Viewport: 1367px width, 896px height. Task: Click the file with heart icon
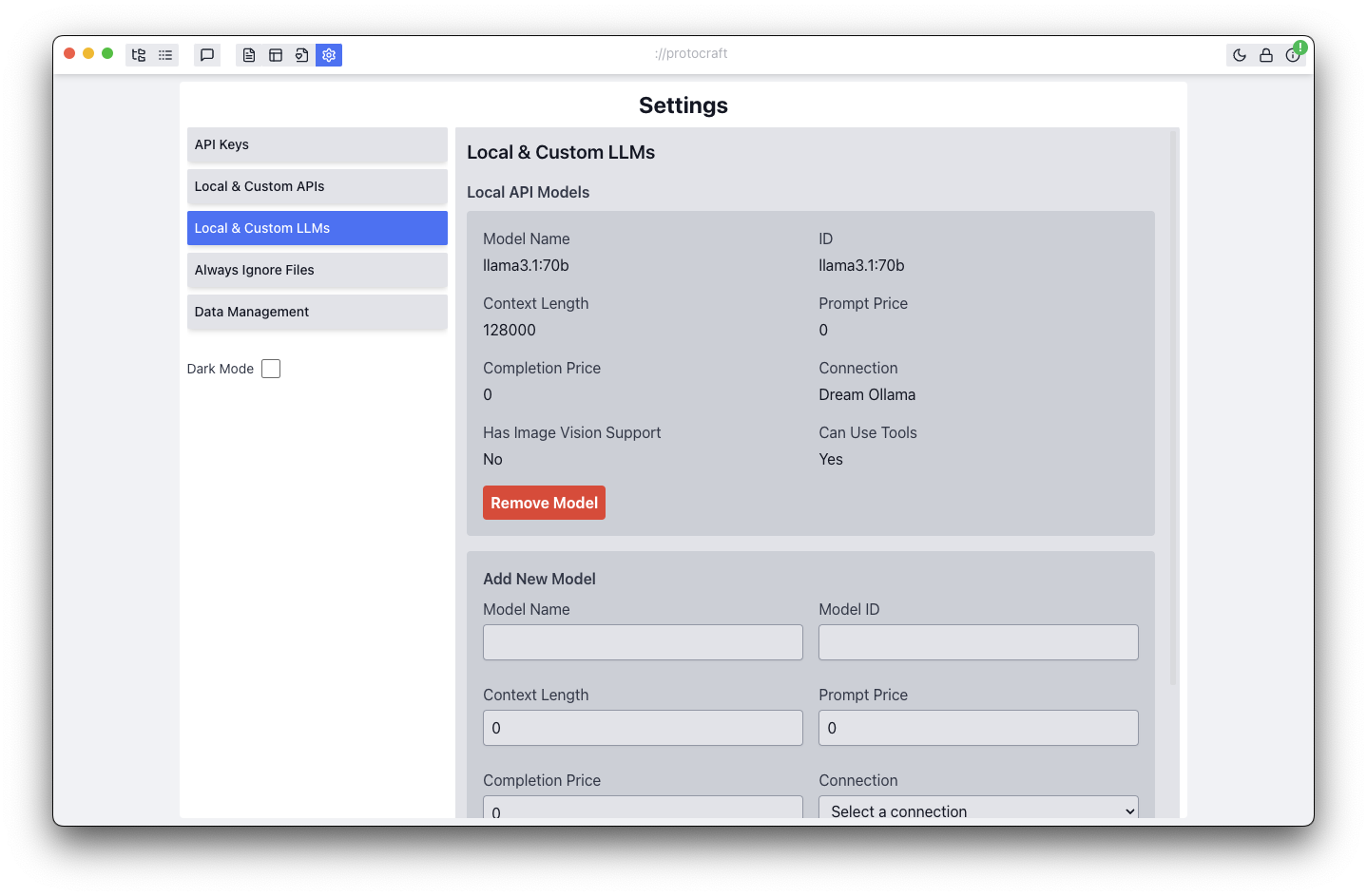pos(302,55)
